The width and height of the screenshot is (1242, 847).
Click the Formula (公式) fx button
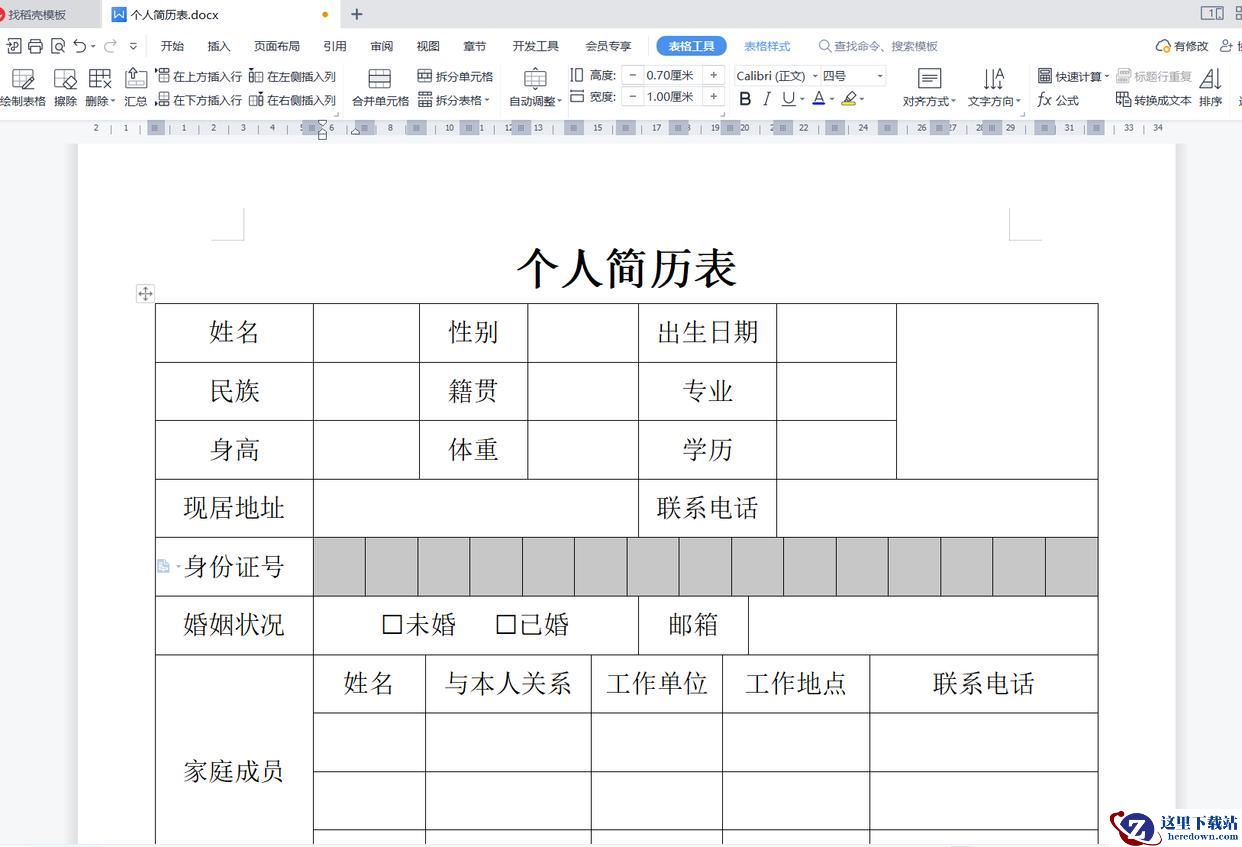1058,100
